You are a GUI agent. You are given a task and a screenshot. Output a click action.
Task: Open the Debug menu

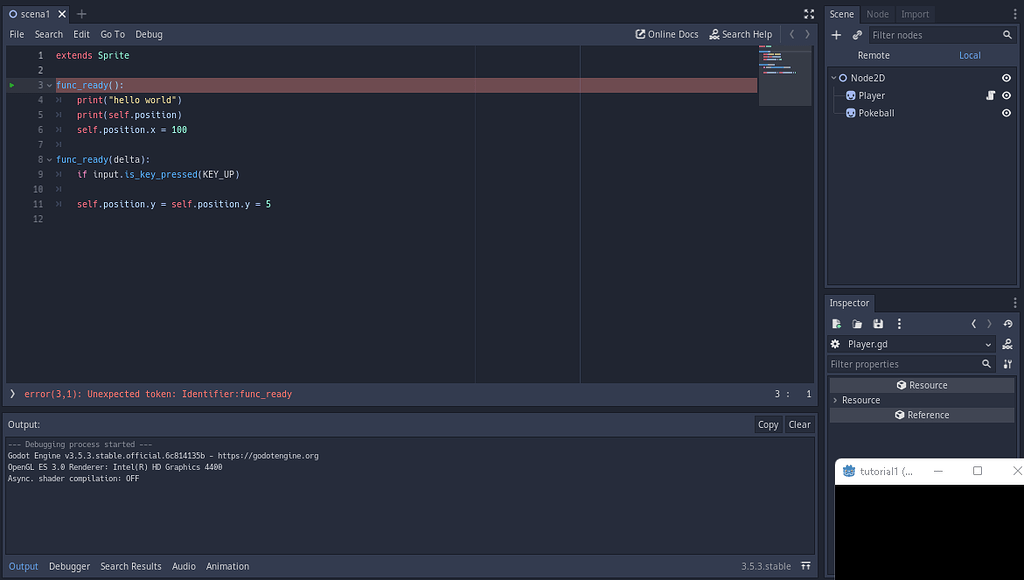[148, 34]
